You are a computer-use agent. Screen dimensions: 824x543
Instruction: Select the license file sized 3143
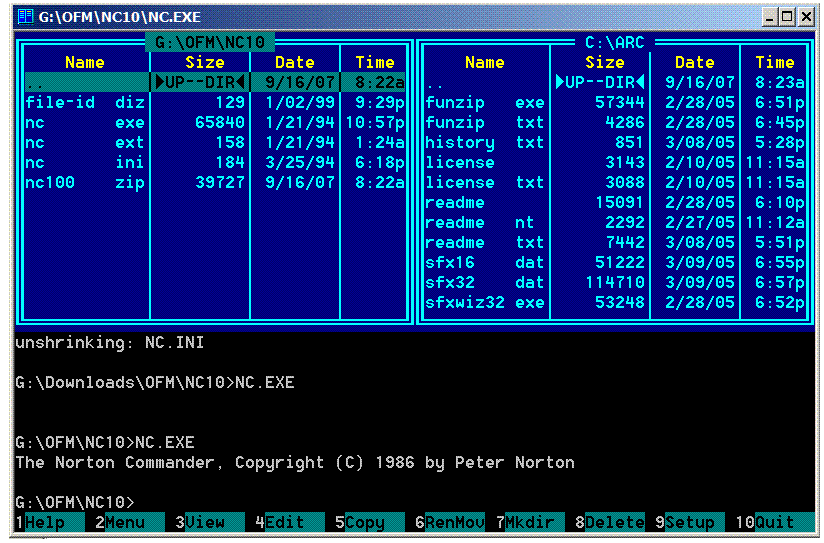click(615, 162)
